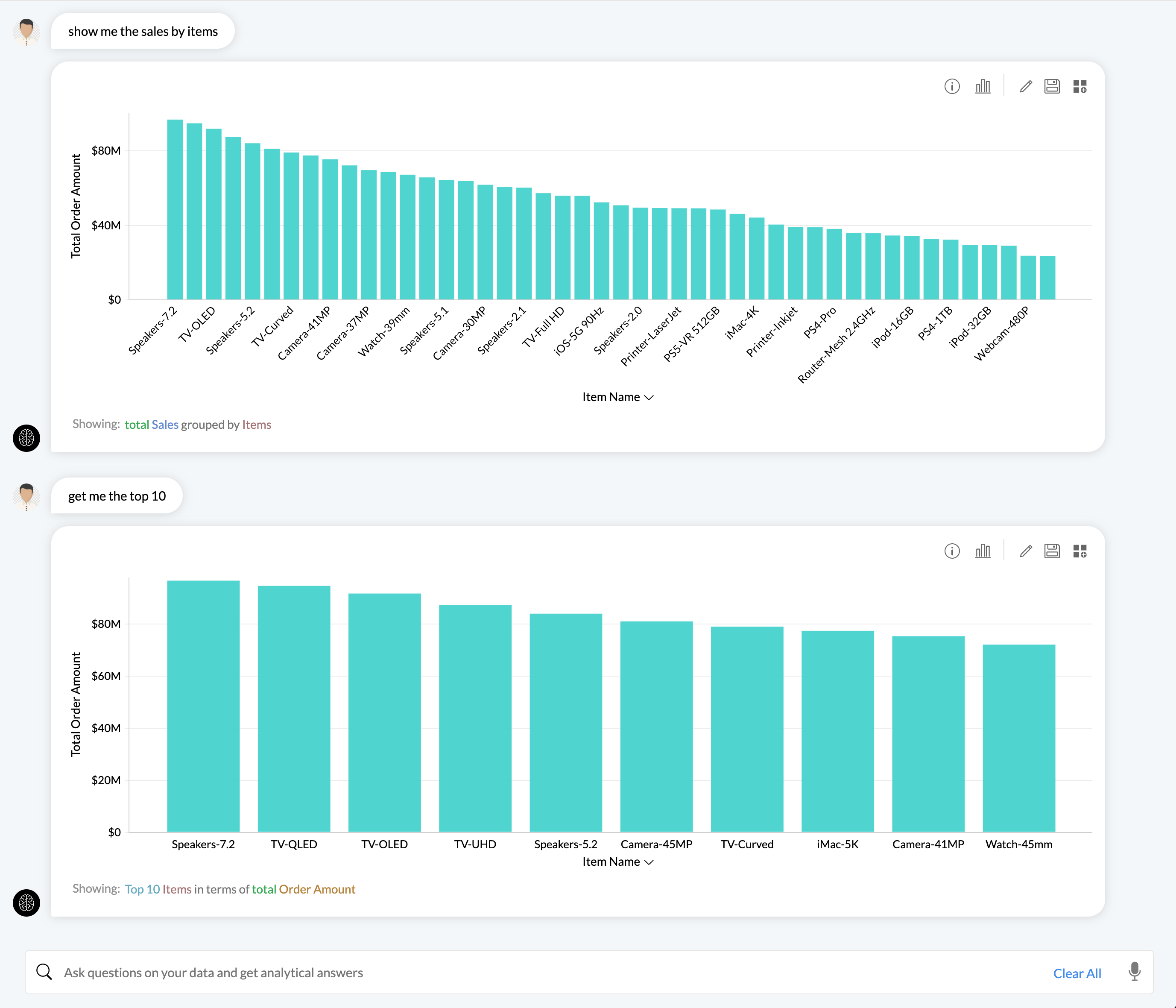Open info for the top 10 chart
The height and width of the screenshot is (1008, 1176).
(x=952, y=551)
